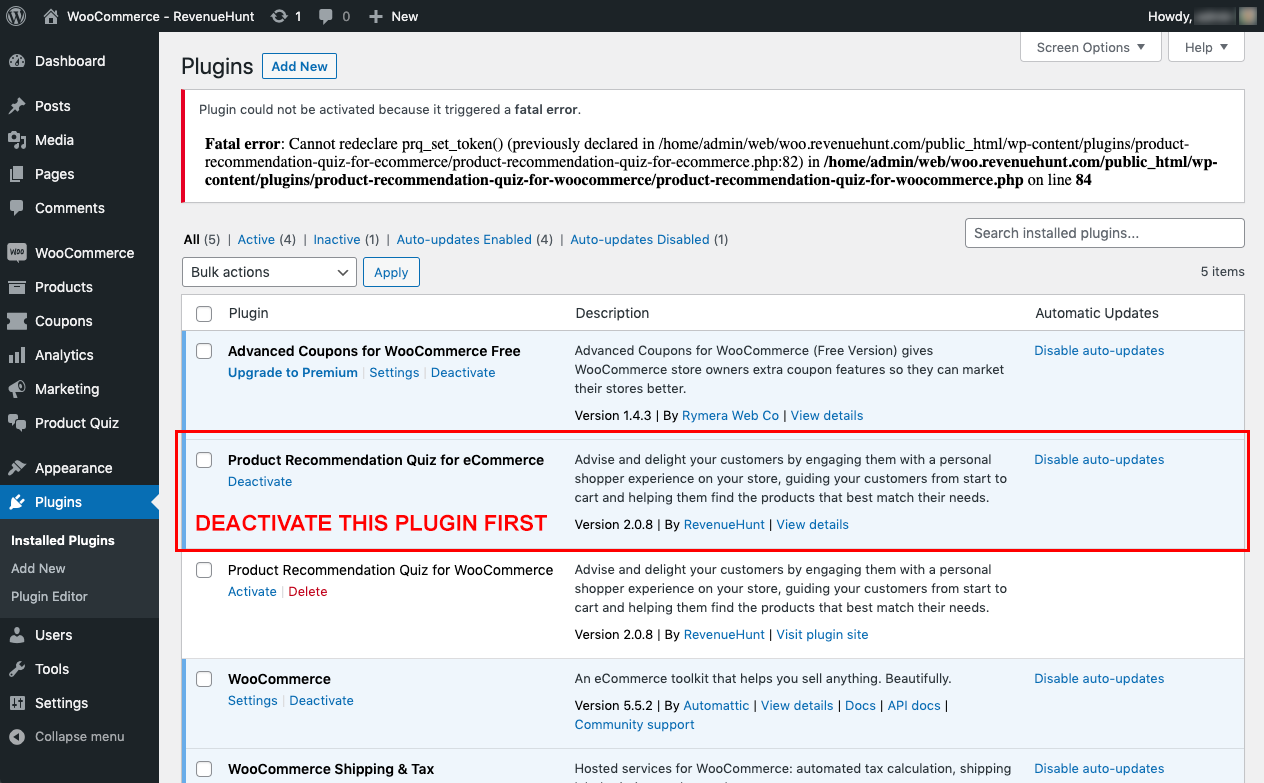Image resolution: width=1264 pixels, height=783 pixels.
Task: Show Auto-updates Disabled (1) plugins
Action: 649,240
